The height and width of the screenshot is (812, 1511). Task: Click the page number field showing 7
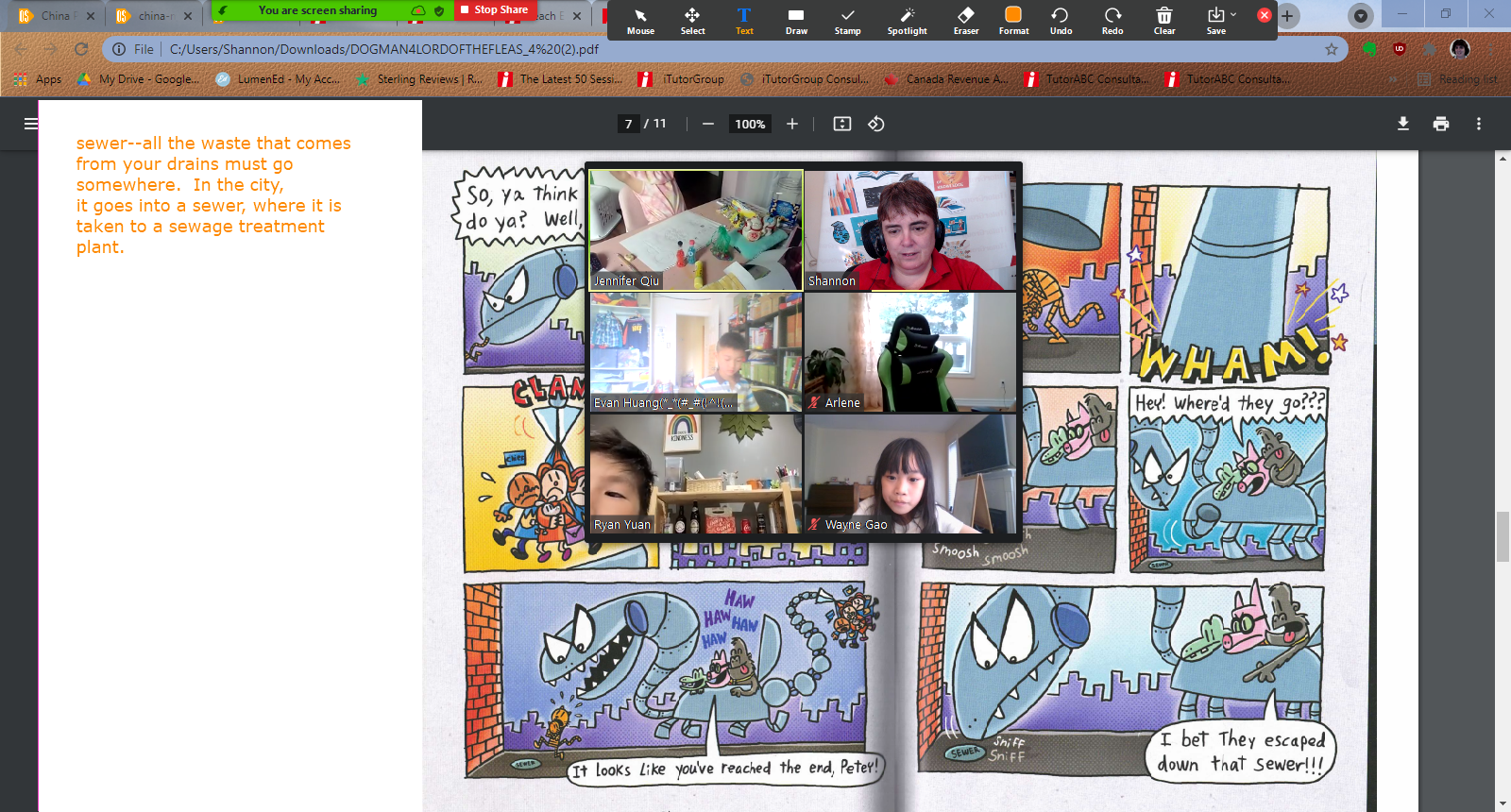click(629, 124)
